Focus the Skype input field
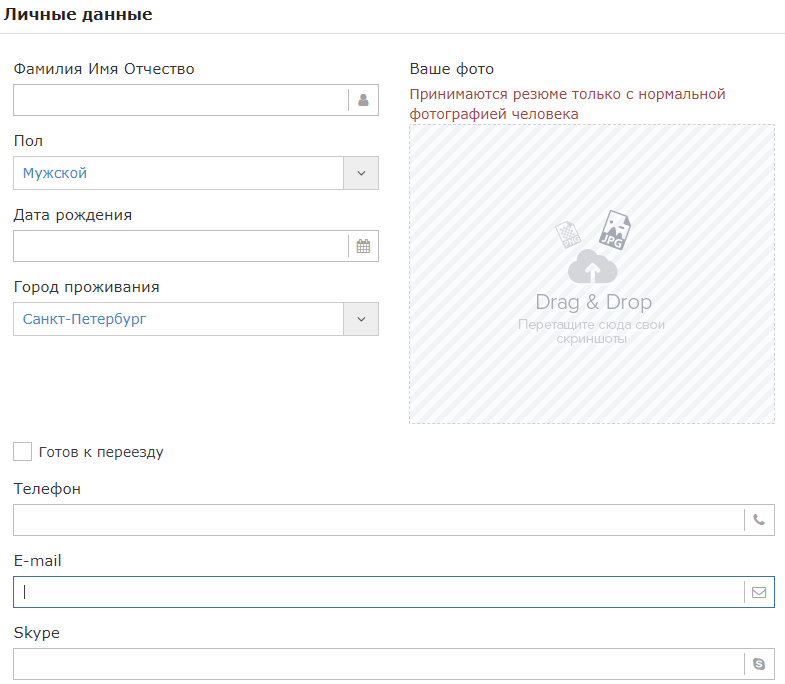Image resolution: width=785 pixels, height=684 pixels. point(378,664)
